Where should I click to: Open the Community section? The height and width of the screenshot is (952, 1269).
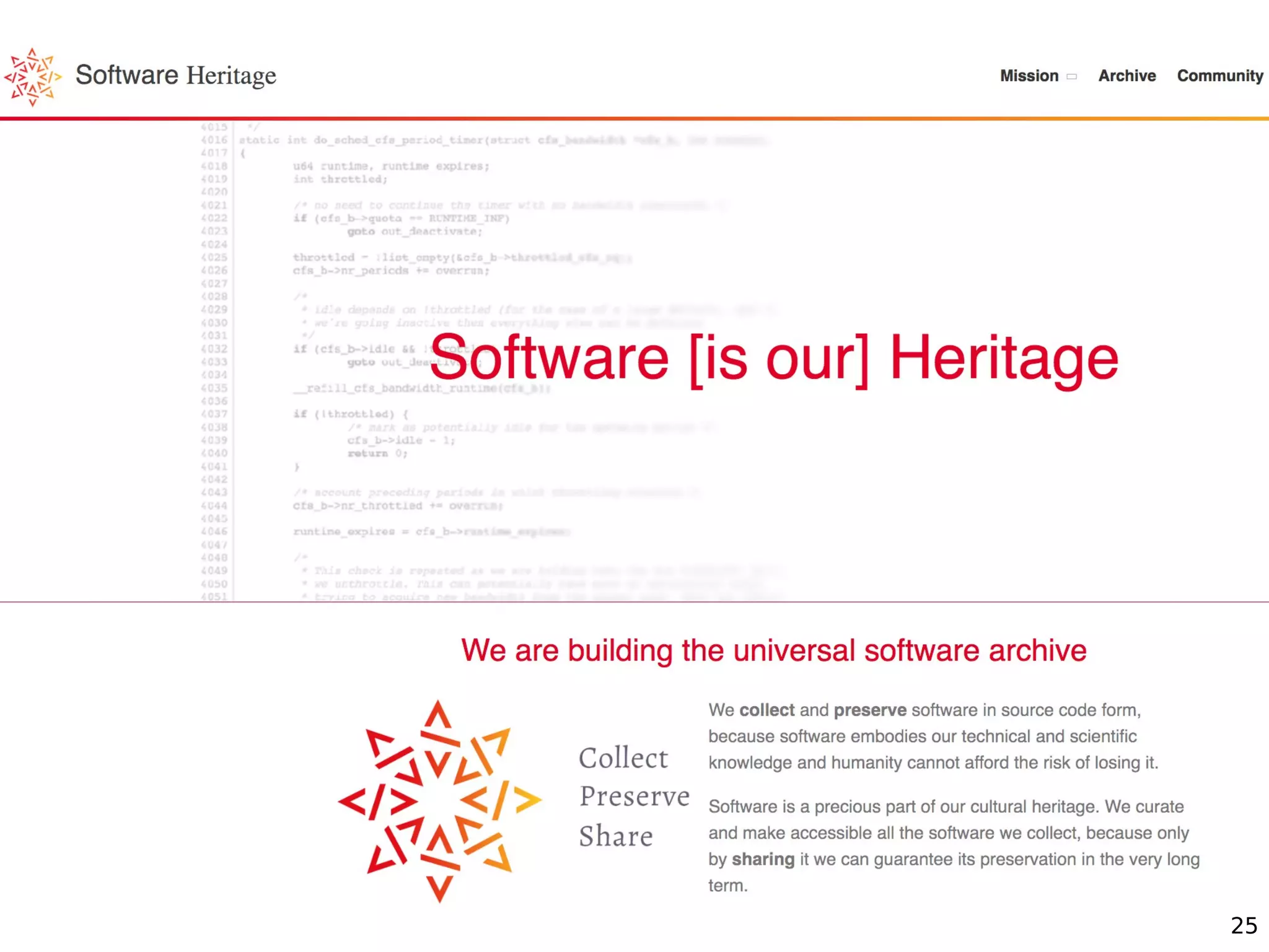pyautogui.click(x=1219, y=76)
